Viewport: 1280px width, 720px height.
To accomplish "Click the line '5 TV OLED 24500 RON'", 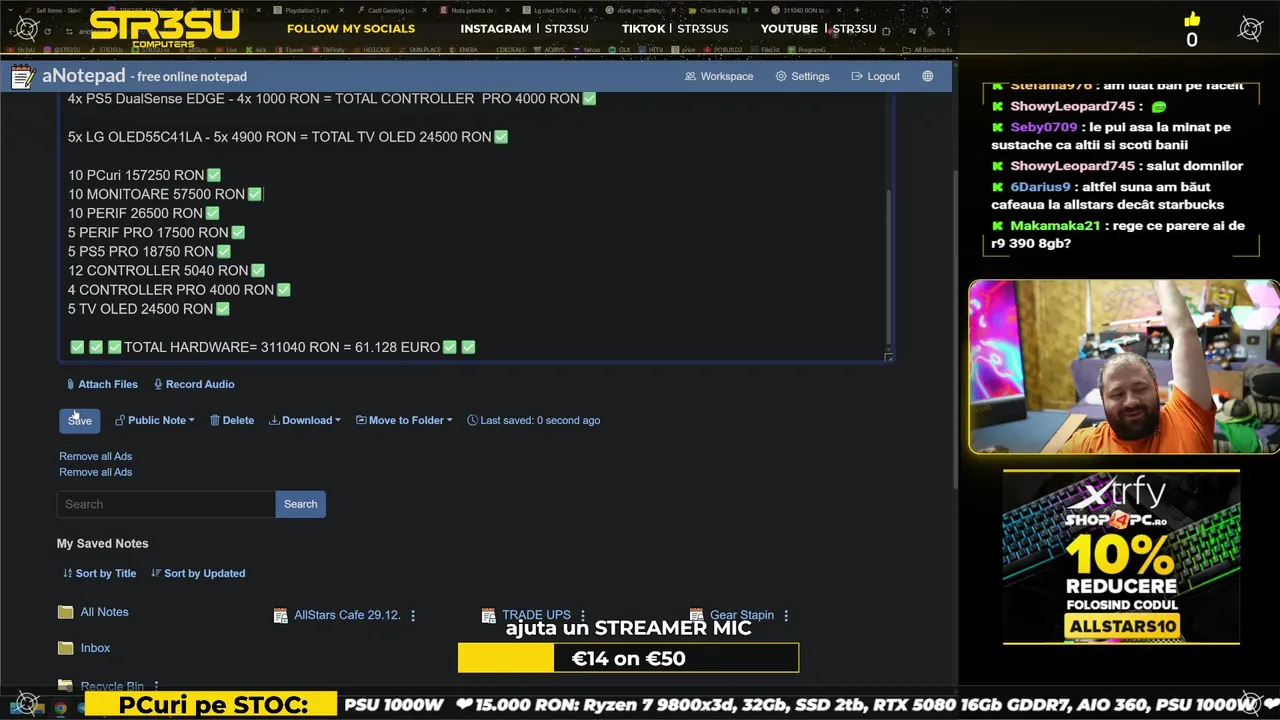I will click(149, 309).
